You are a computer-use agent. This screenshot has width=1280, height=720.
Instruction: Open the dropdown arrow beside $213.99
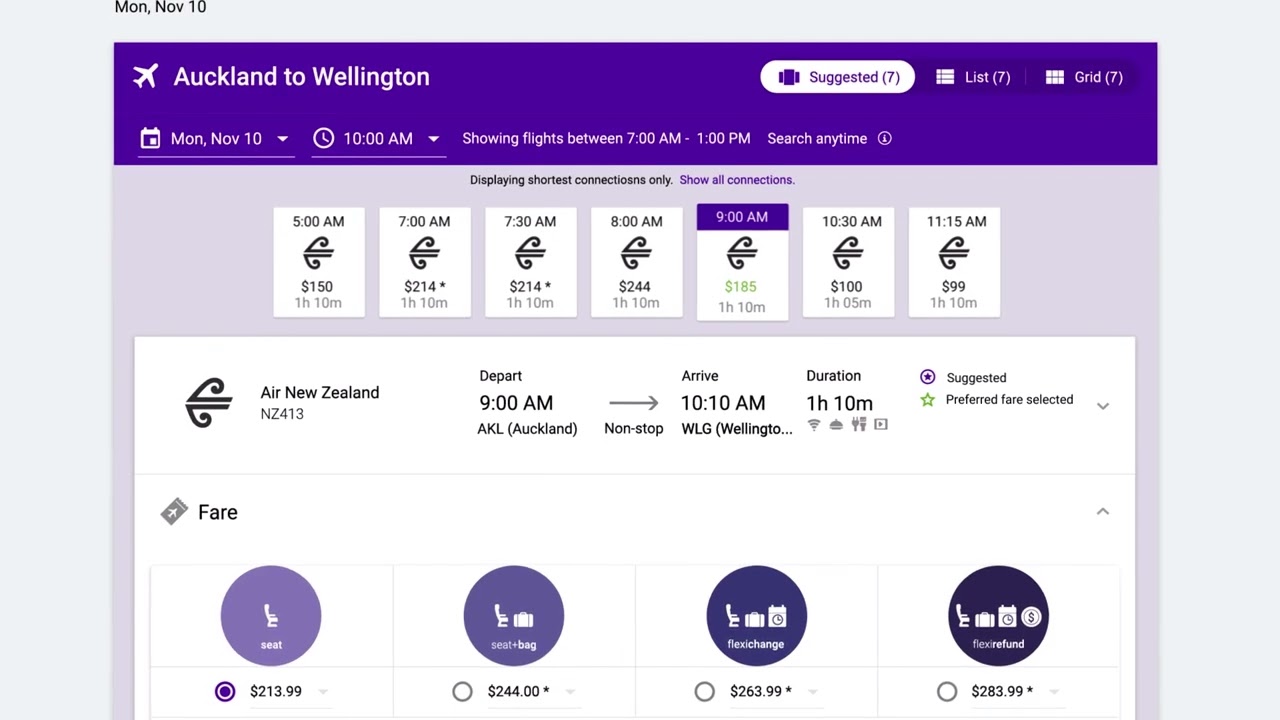[322, 691]
